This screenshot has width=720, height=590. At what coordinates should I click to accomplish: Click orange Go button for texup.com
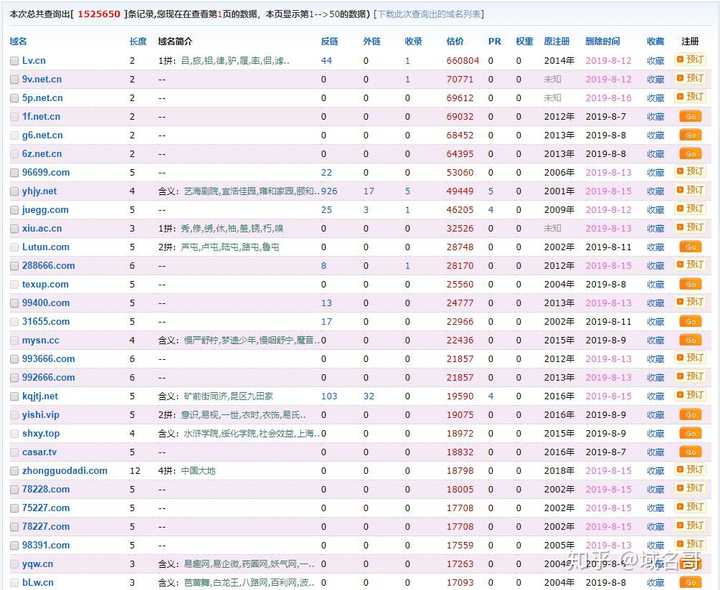coord(690,285)
